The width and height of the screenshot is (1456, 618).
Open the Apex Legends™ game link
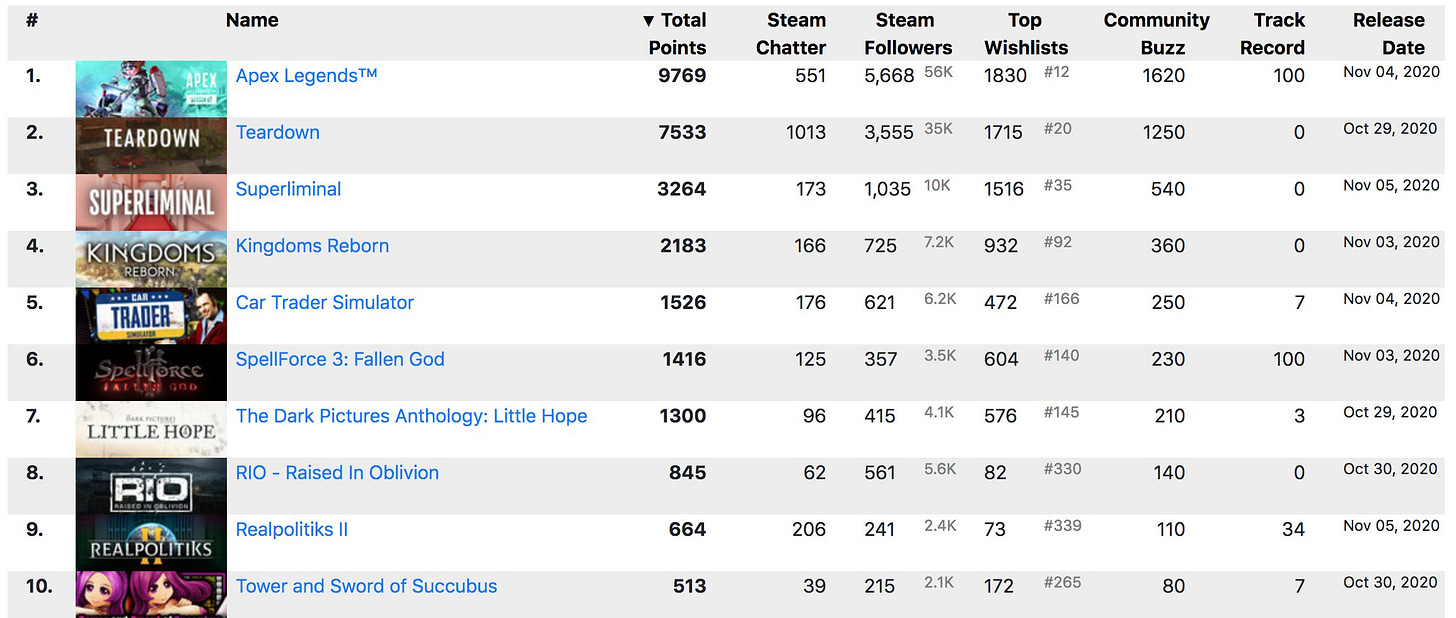(x=306, y=76)
